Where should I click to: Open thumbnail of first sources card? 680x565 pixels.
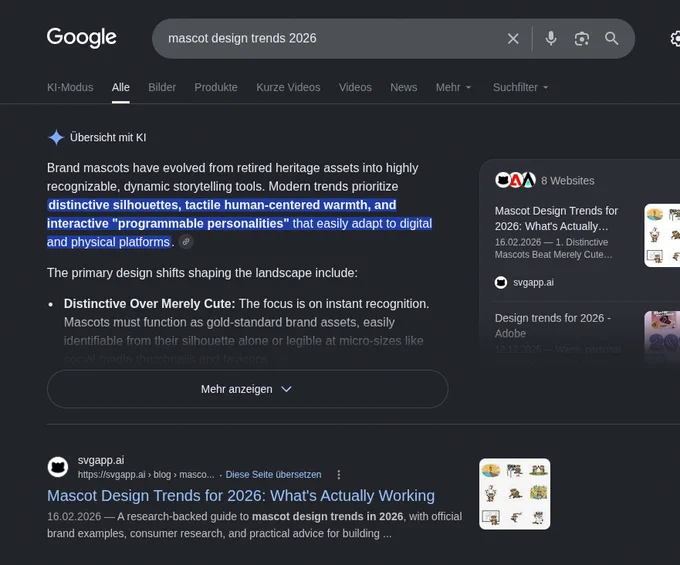(662, 235)
